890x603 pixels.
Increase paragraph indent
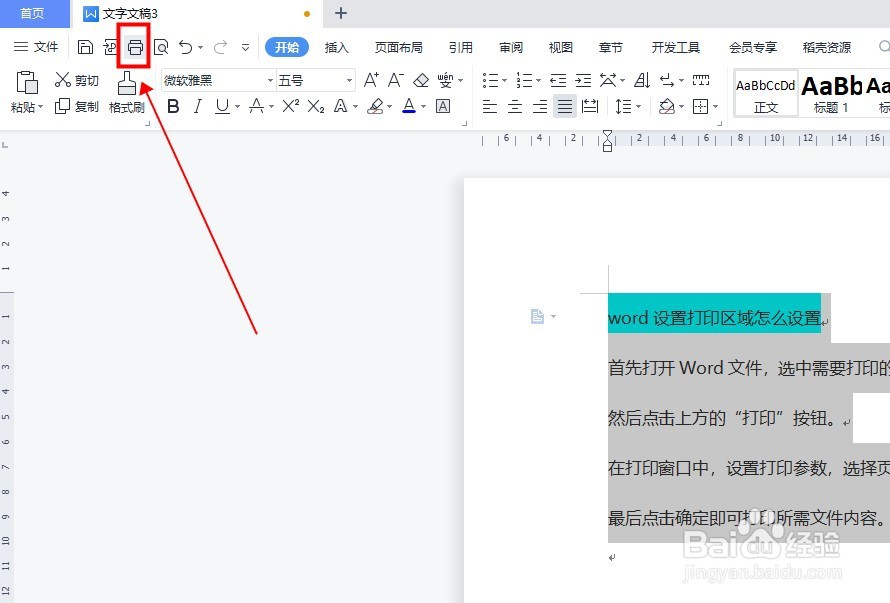(583, 81)
